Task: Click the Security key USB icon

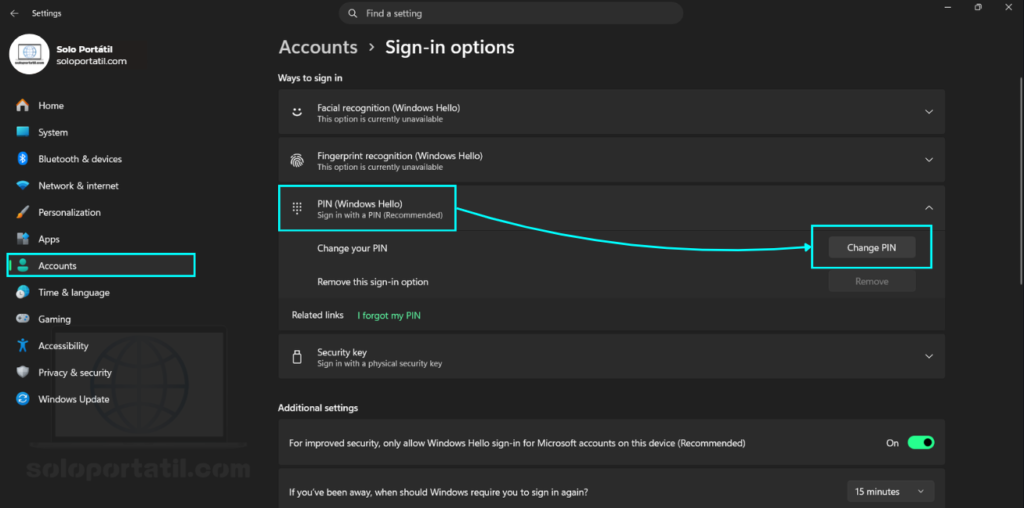Action: click(x=297, y=357)
